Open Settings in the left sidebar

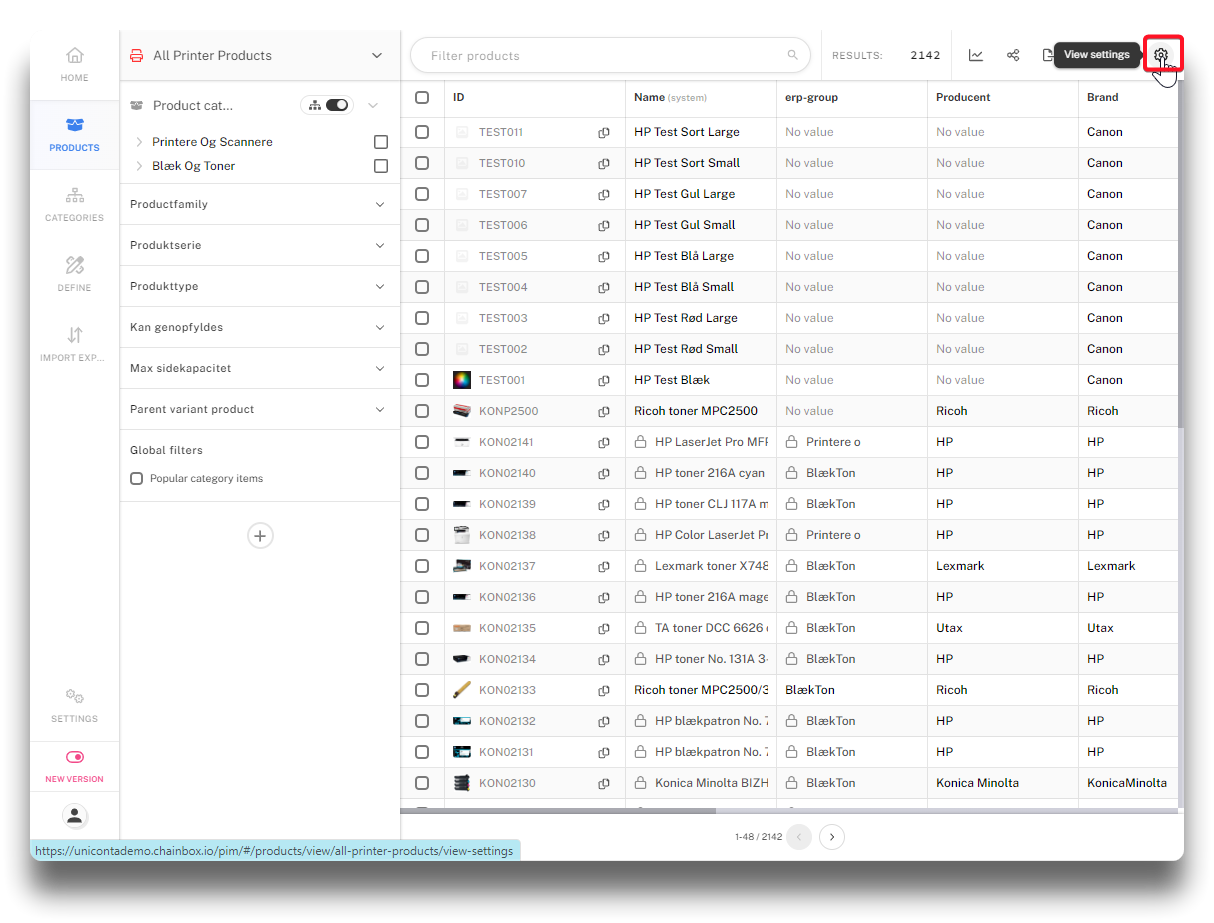coord(75,704)
